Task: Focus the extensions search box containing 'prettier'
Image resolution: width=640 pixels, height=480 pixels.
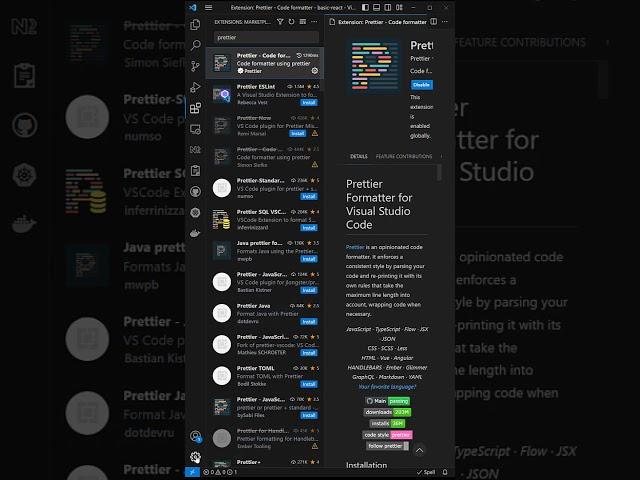Action: [266, 37]
